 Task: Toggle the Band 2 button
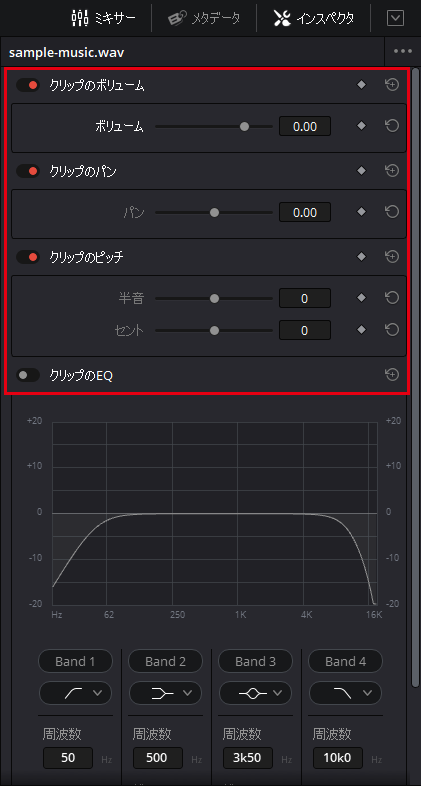click(x=165, y=662)
